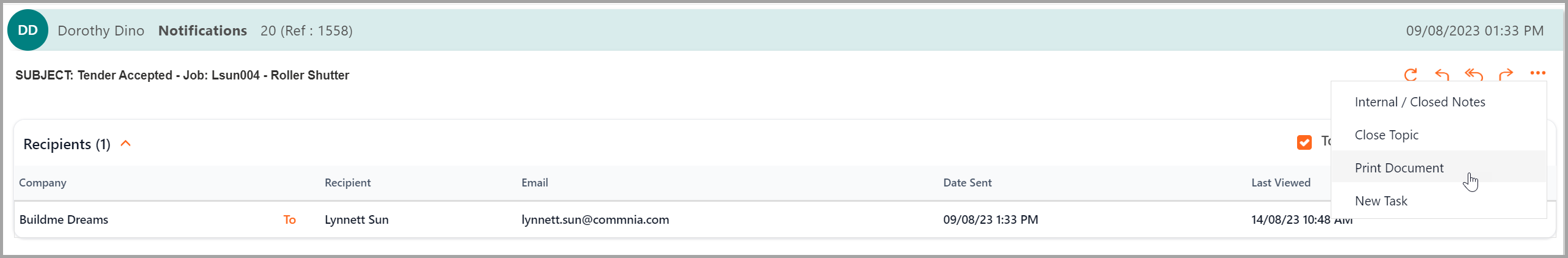Click the Date Sent column header
Viewport: 1568px width, 258px height.
(967, 183)
